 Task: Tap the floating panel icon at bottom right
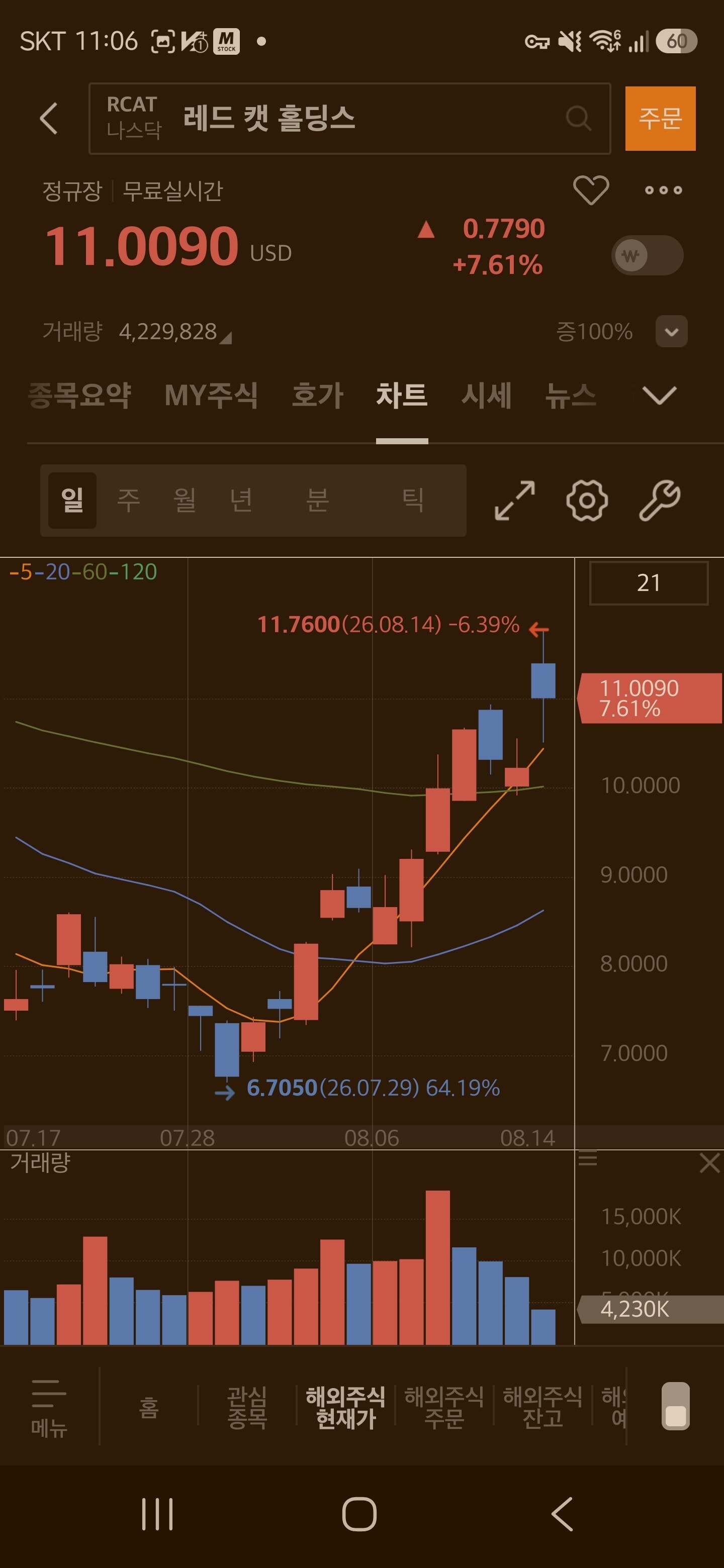tap(675, 1406)
